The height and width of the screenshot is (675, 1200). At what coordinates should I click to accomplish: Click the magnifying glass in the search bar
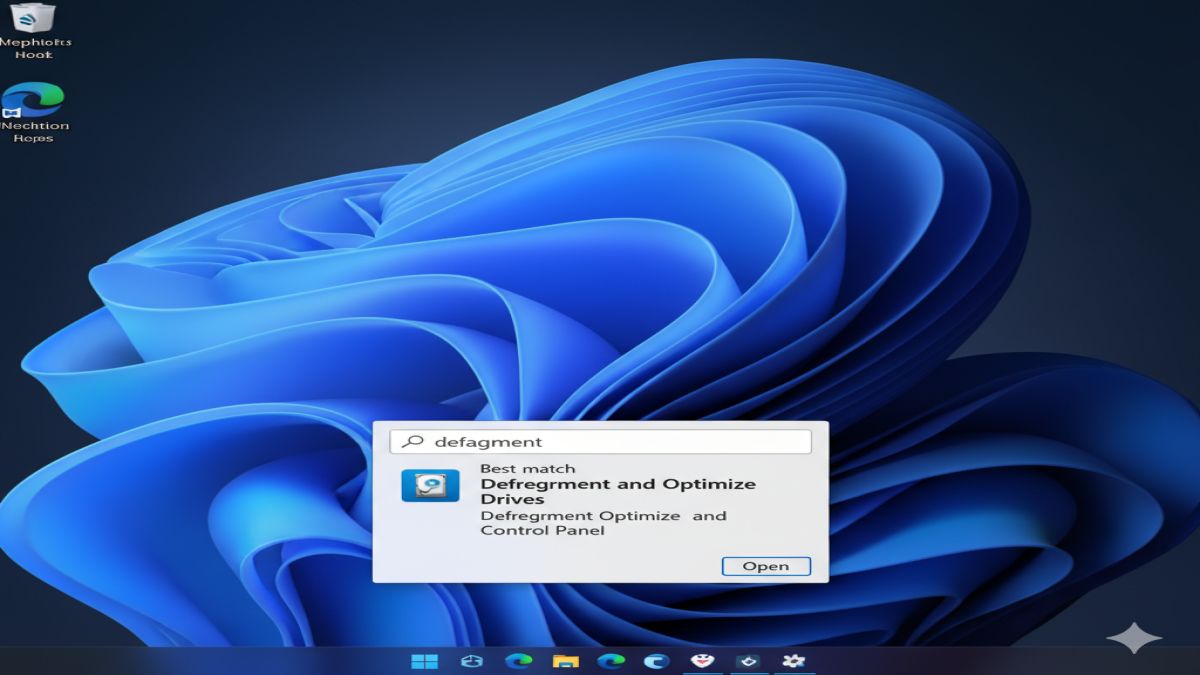click(x=411, y=441)
